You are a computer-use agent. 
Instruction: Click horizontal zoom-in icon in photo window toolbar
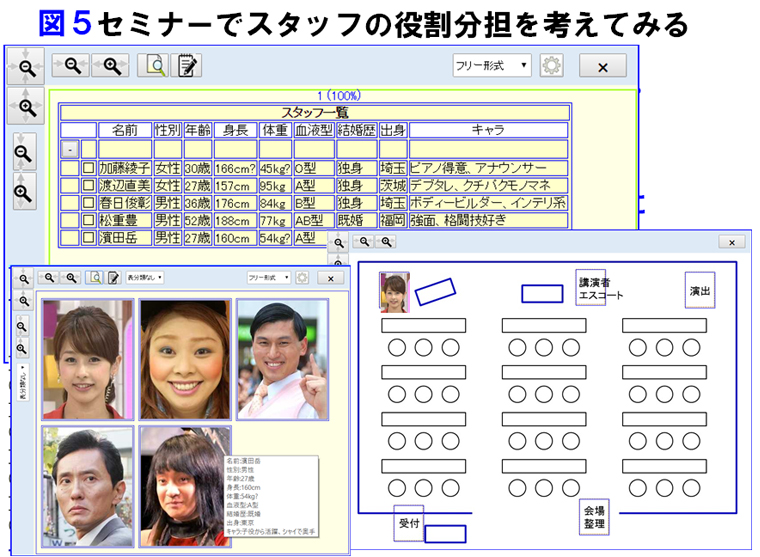point(71,277)
